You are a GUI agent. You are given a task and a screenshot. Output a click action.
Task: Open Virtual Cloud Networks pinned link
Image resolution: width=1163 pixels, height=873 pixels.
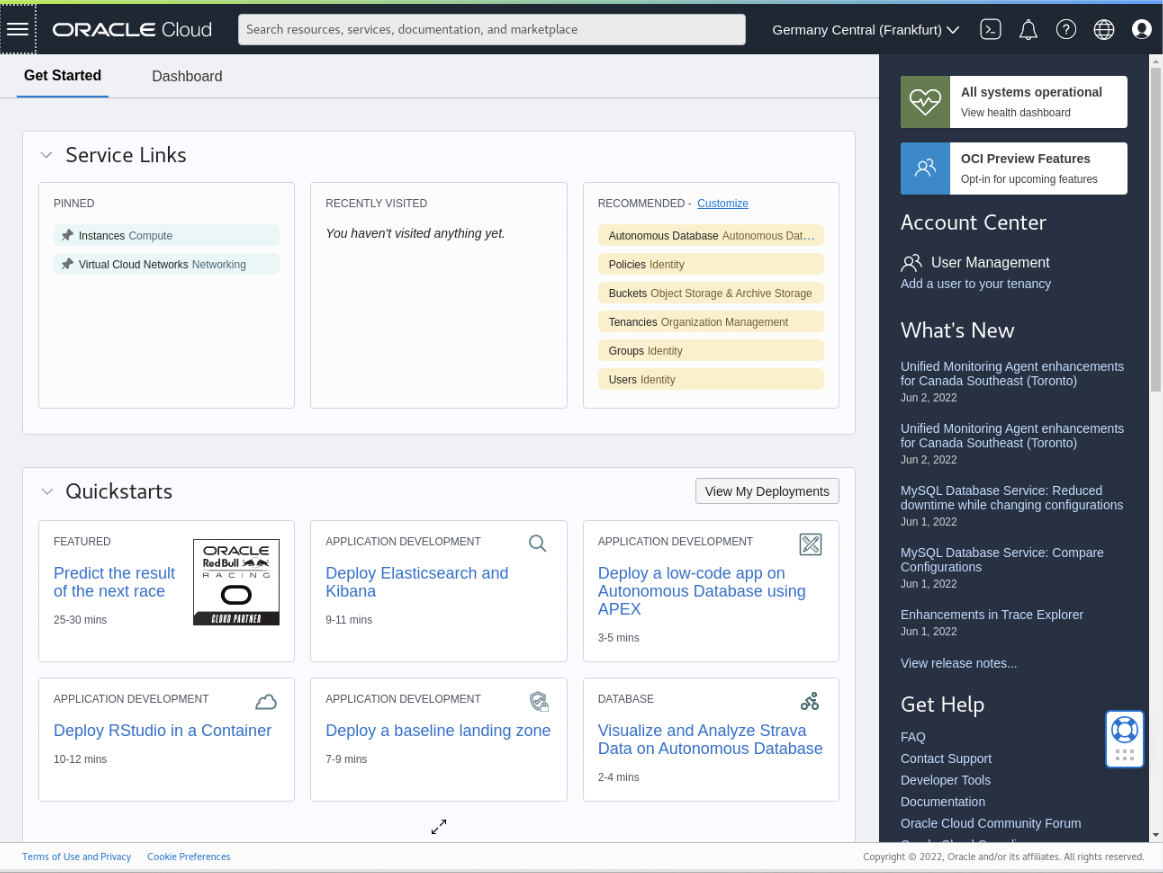(167, 264)
